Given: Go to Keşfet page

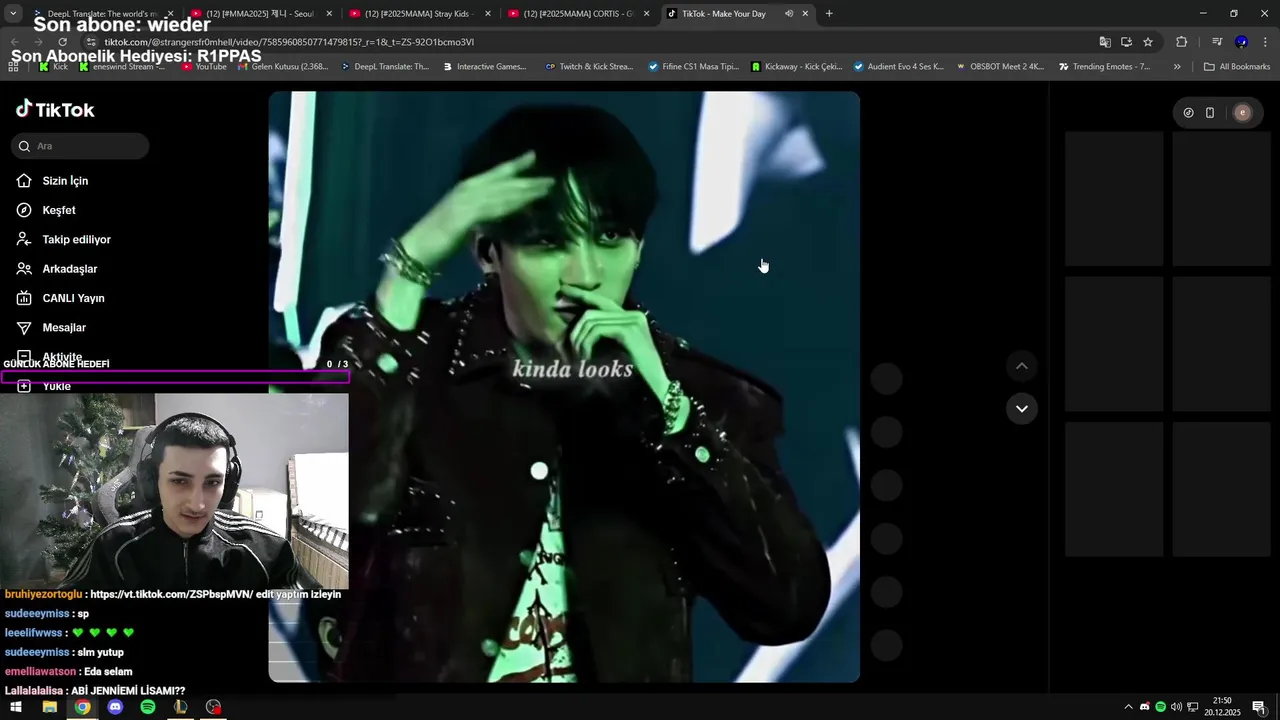Looking at the screenshot, I should point(59,210).
